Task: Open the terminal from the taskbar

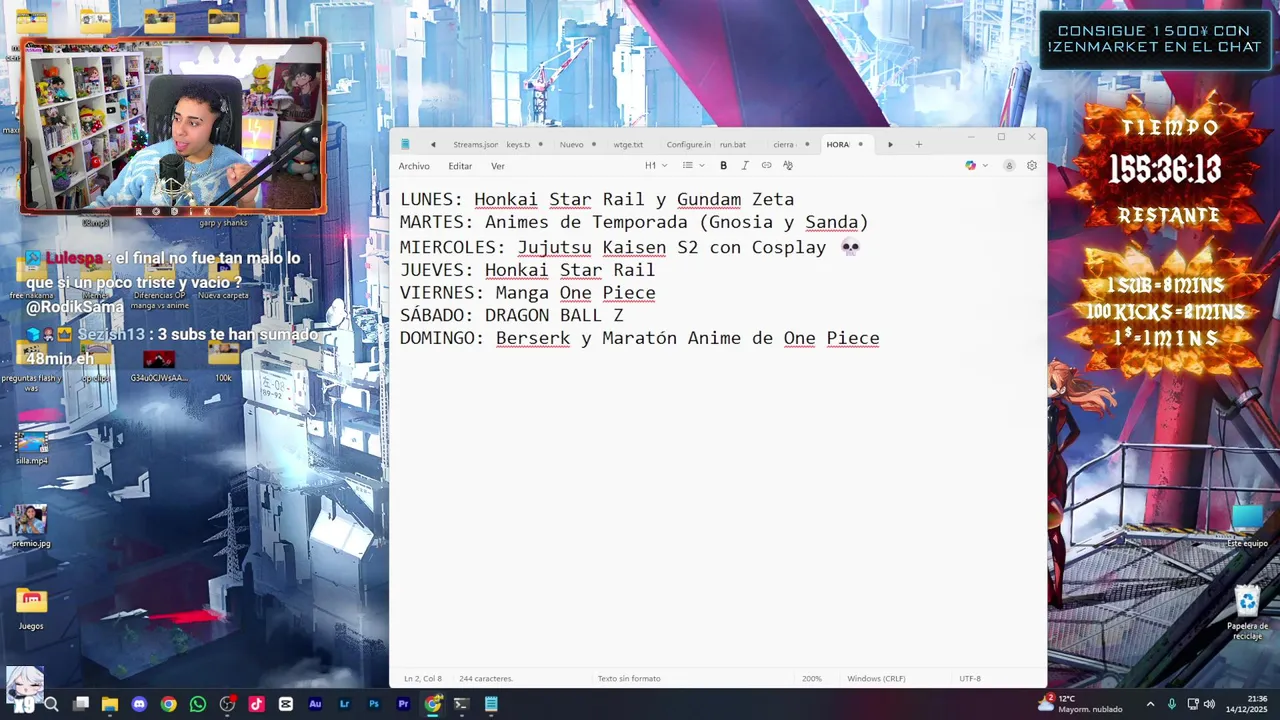Action: click(x=462, y=704)
